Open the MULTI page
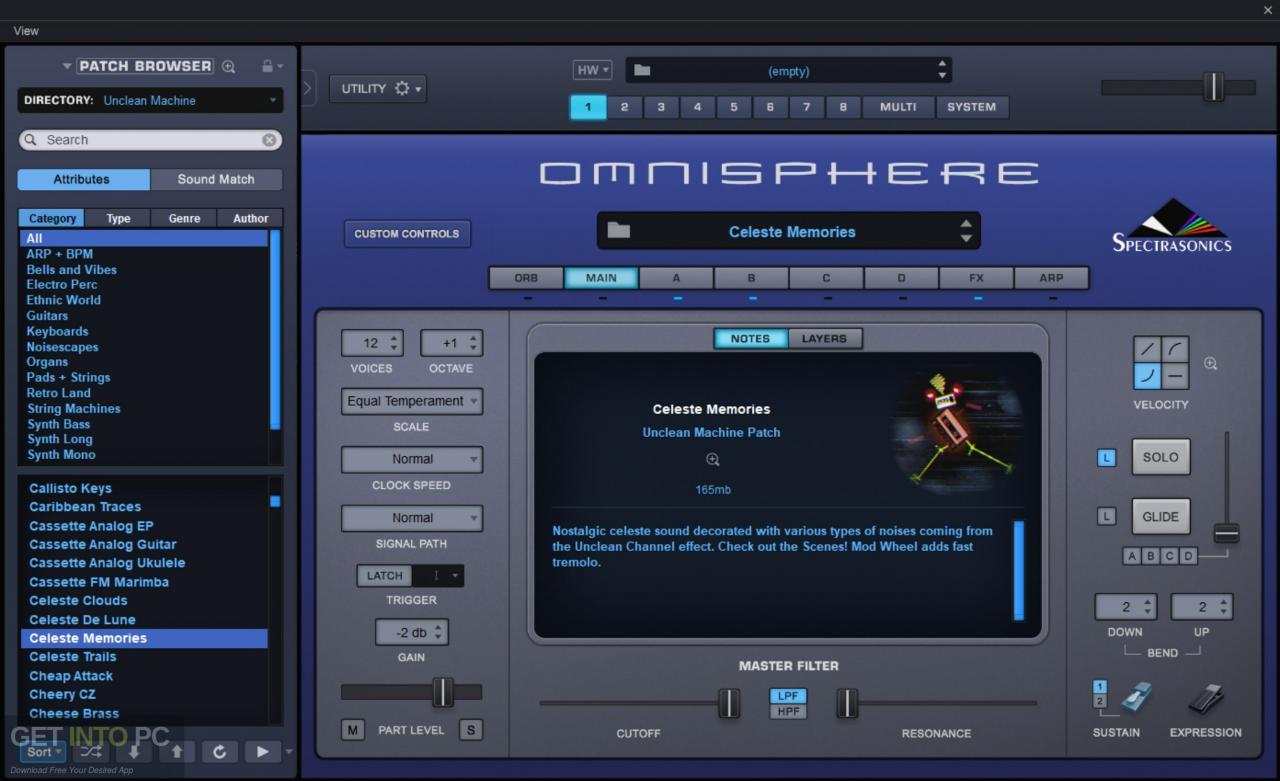1280x781 pixels. pyautogui.click(x=898, y=107)
